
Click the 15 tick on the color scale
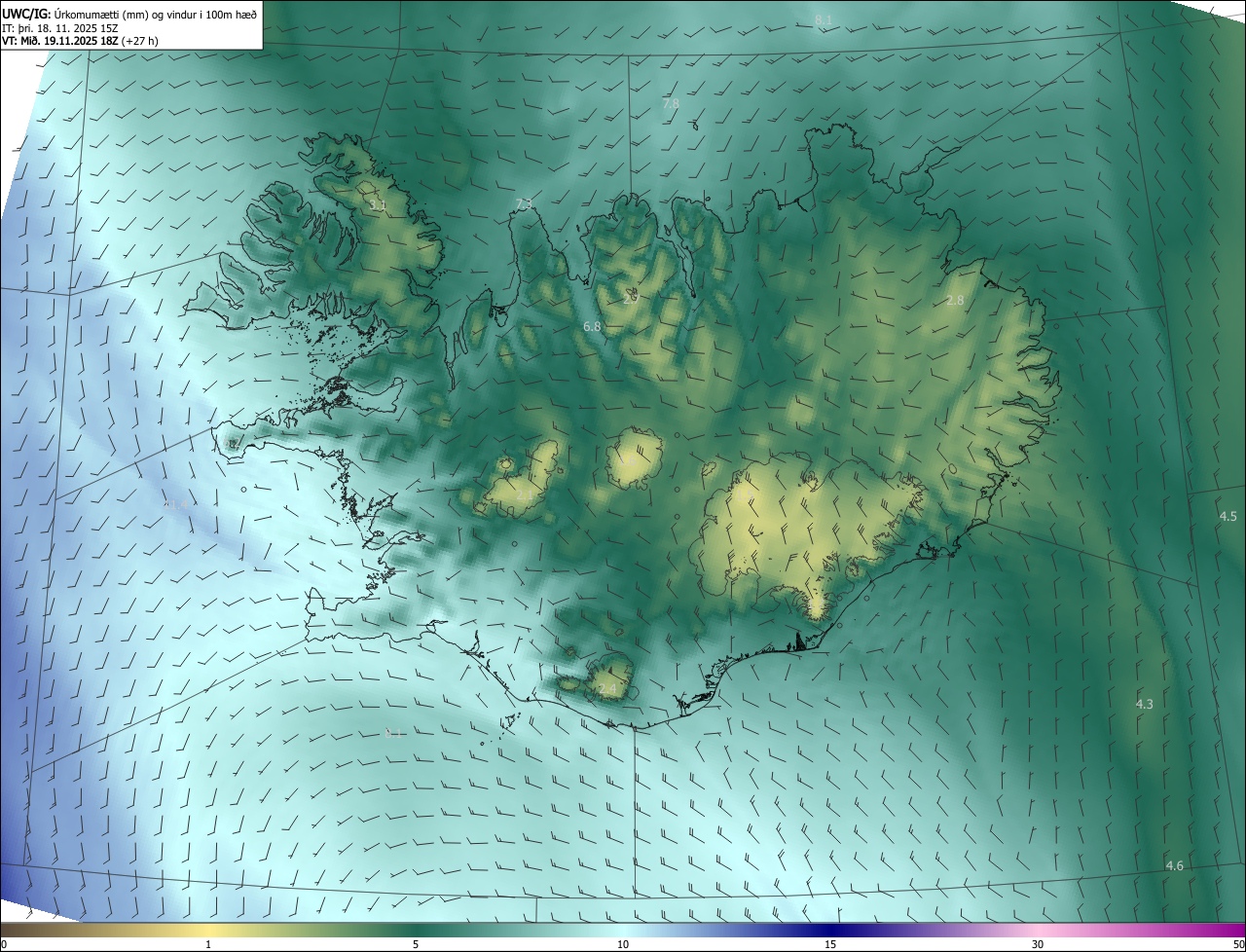tap(830, 944)
